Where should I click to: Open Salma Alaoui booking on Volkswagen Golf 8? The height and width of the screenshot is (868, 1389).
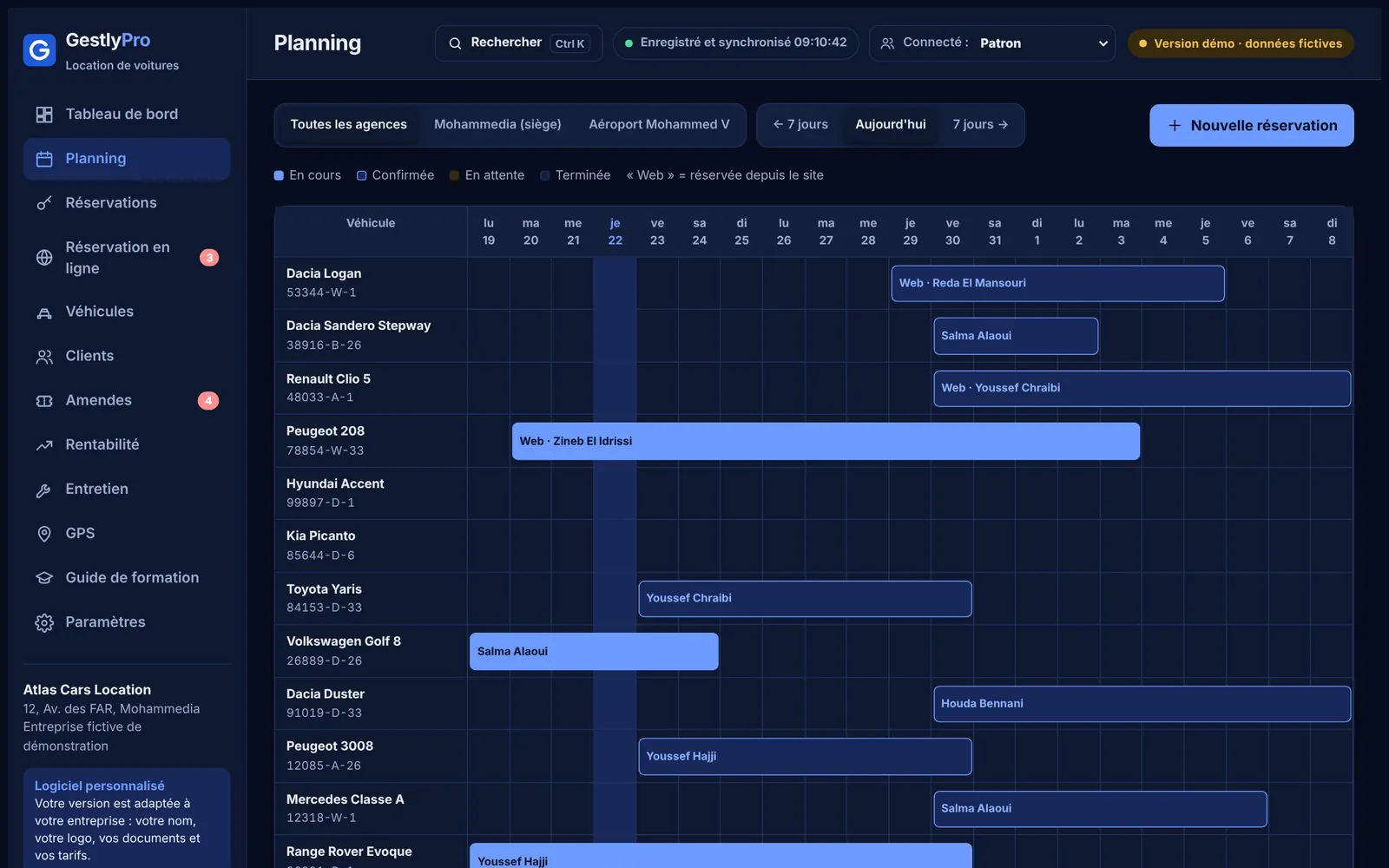pyautogui.click(x=594, y=652)
